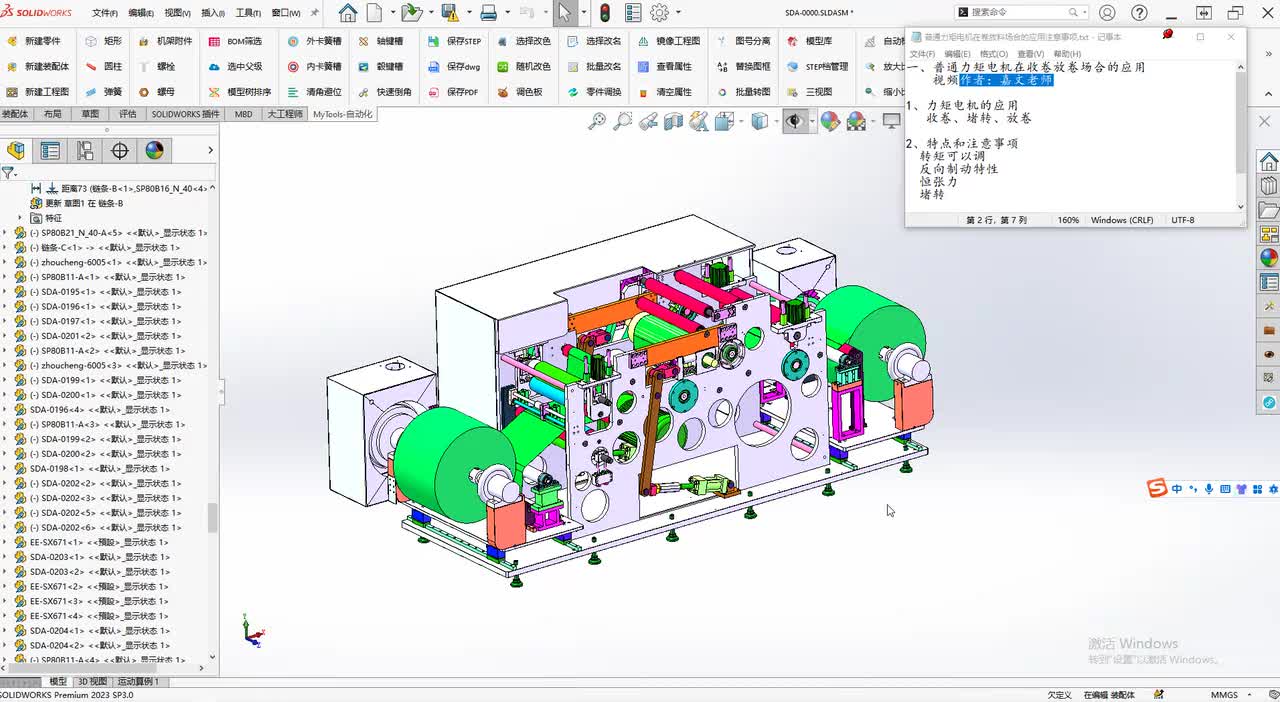Switch to the SOLIDWORKS 插件 ribbon tab

point(185,114)
